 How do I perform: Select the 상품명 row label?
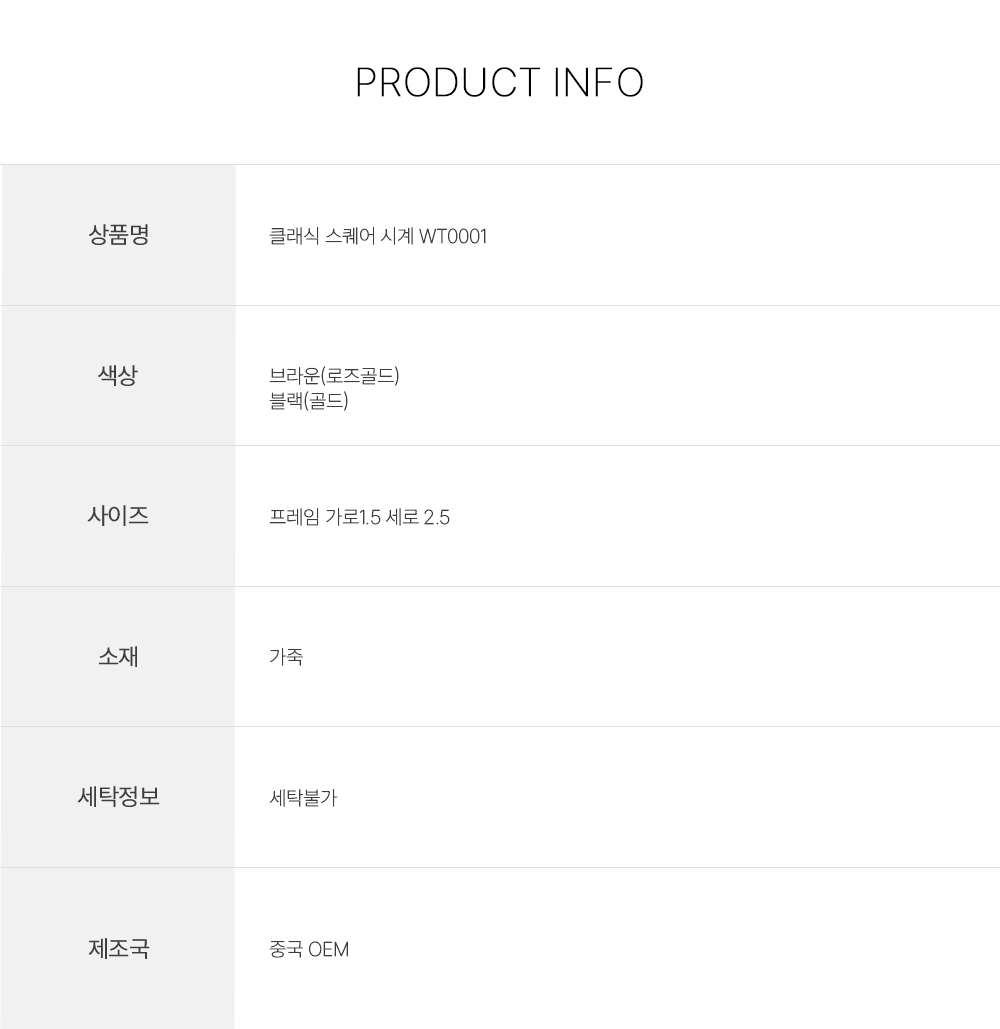(118, 236)
